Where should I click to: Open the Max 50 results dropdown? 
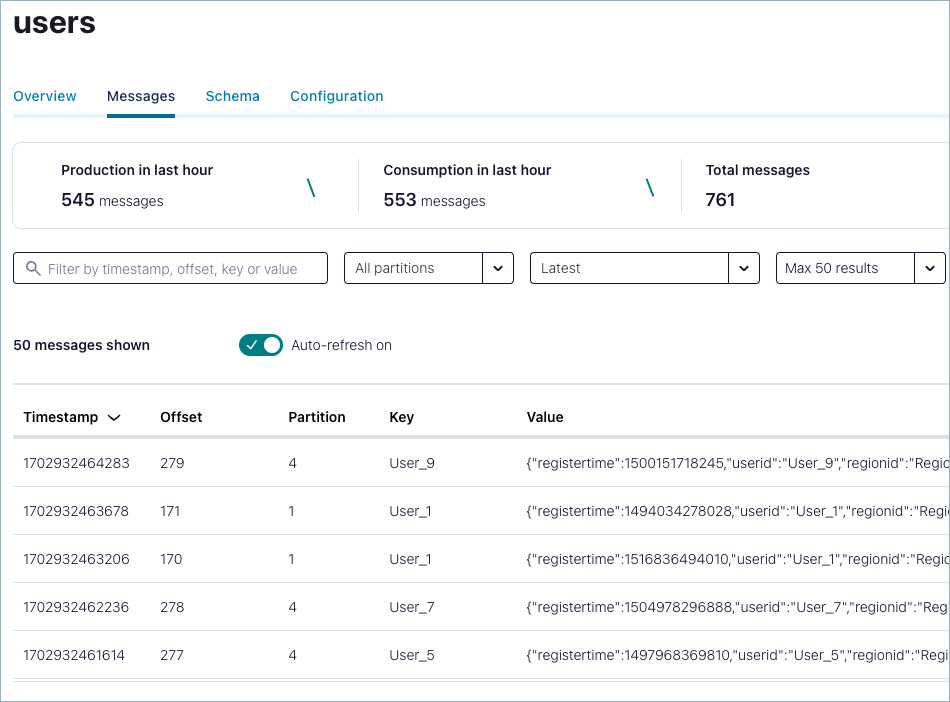[x=860, y=268]
